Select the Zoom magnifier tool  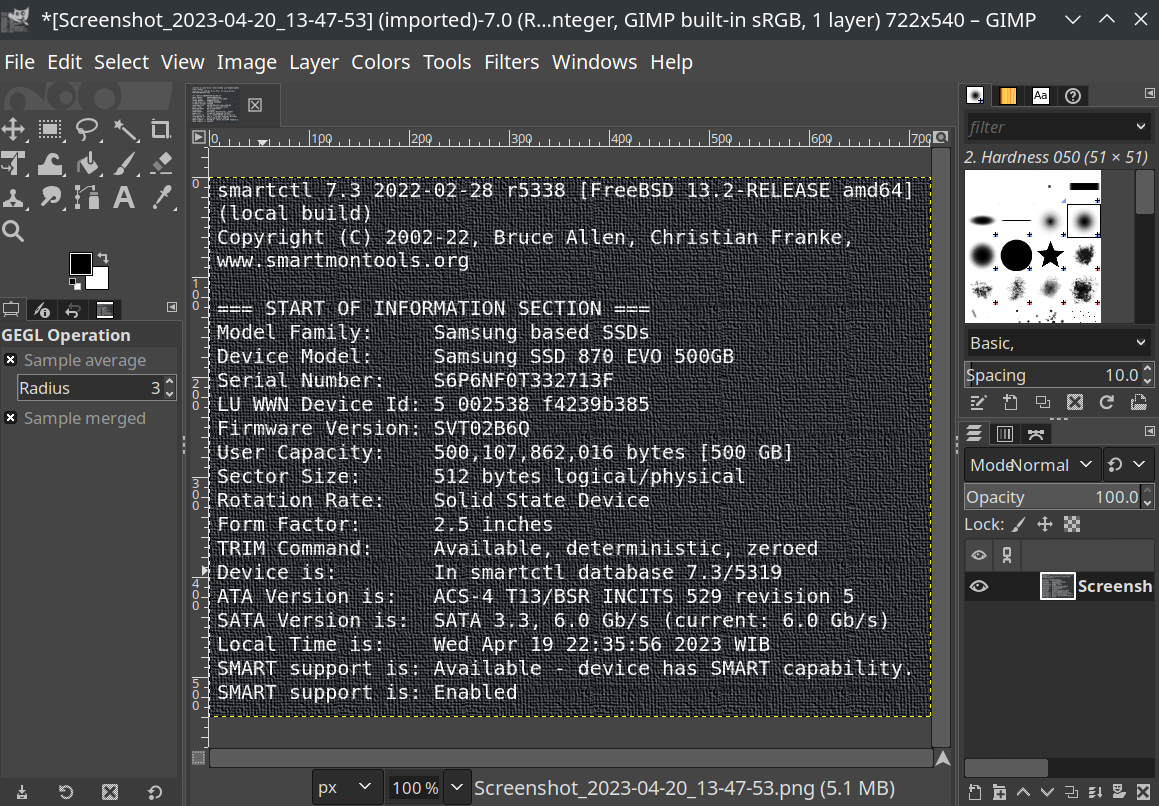(13, 232)
